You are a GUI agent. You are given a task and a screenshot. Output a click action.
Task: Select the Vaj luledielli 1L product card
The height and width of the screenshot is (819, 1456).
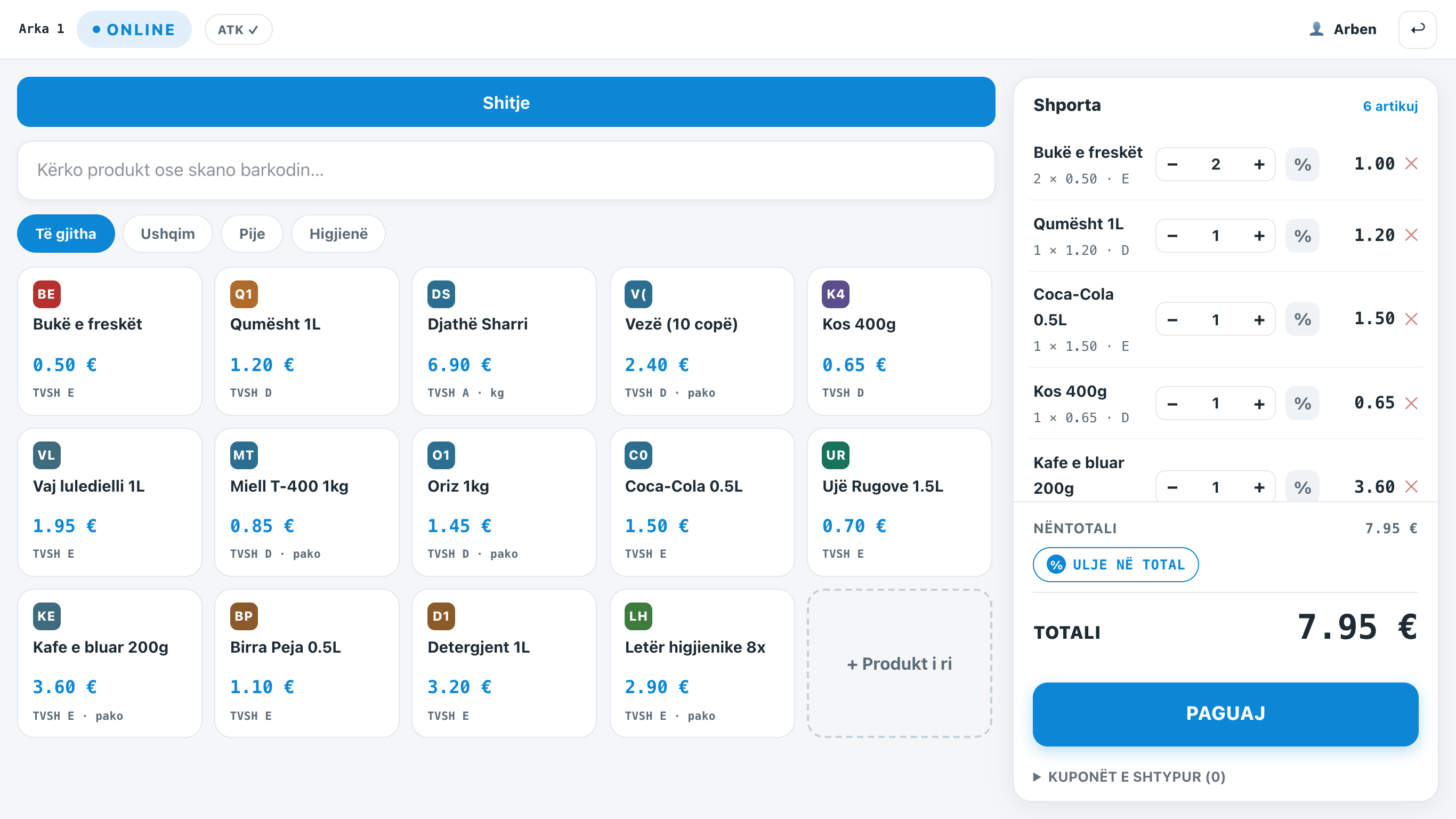tap(110, 502)
